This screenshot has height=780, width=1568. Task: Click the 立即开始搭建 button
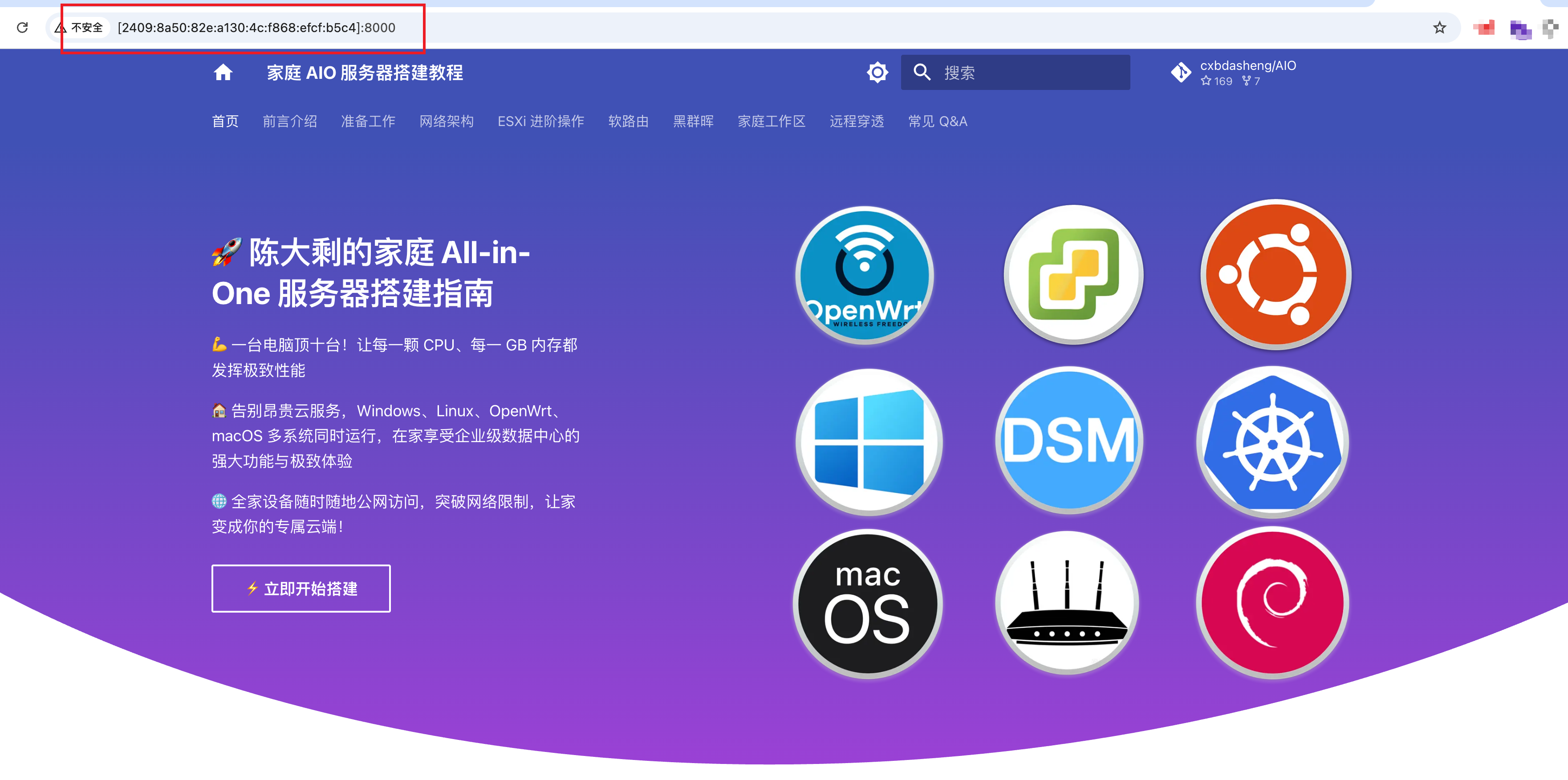(x=301, y=588)
